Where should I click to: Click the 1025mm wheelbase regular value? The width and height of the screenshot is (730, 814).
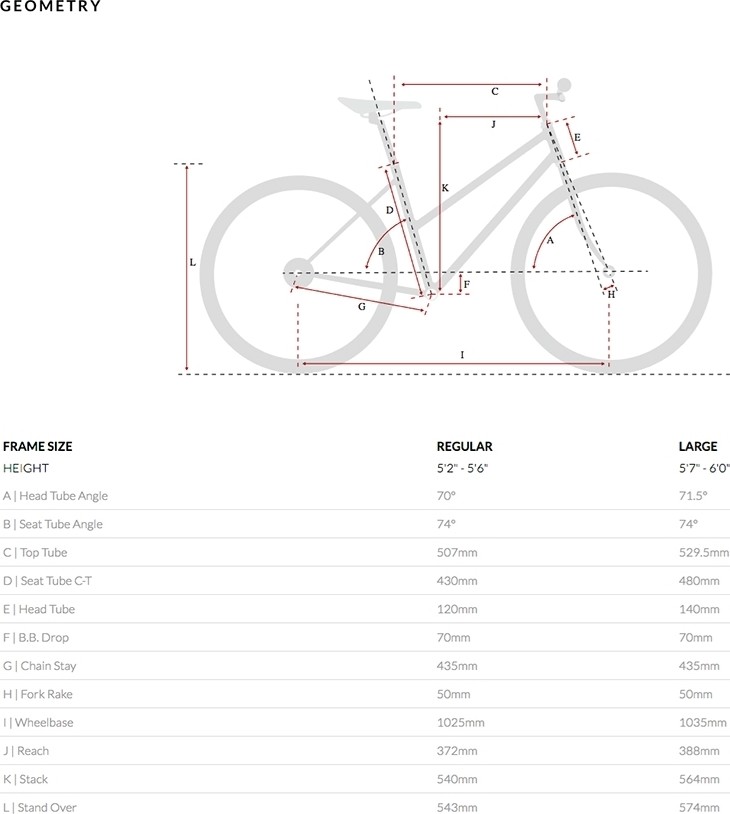point(461,723)
